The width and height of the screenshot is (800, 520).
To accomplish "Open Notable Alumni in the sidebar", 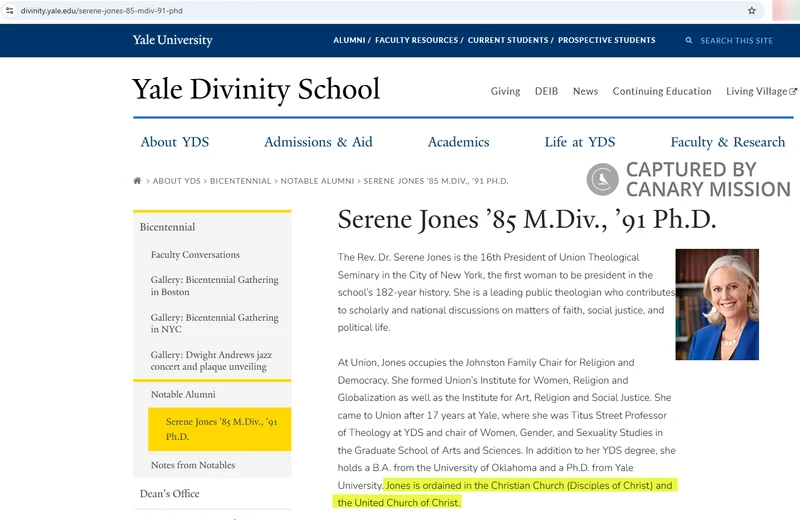I will [183, 394].
